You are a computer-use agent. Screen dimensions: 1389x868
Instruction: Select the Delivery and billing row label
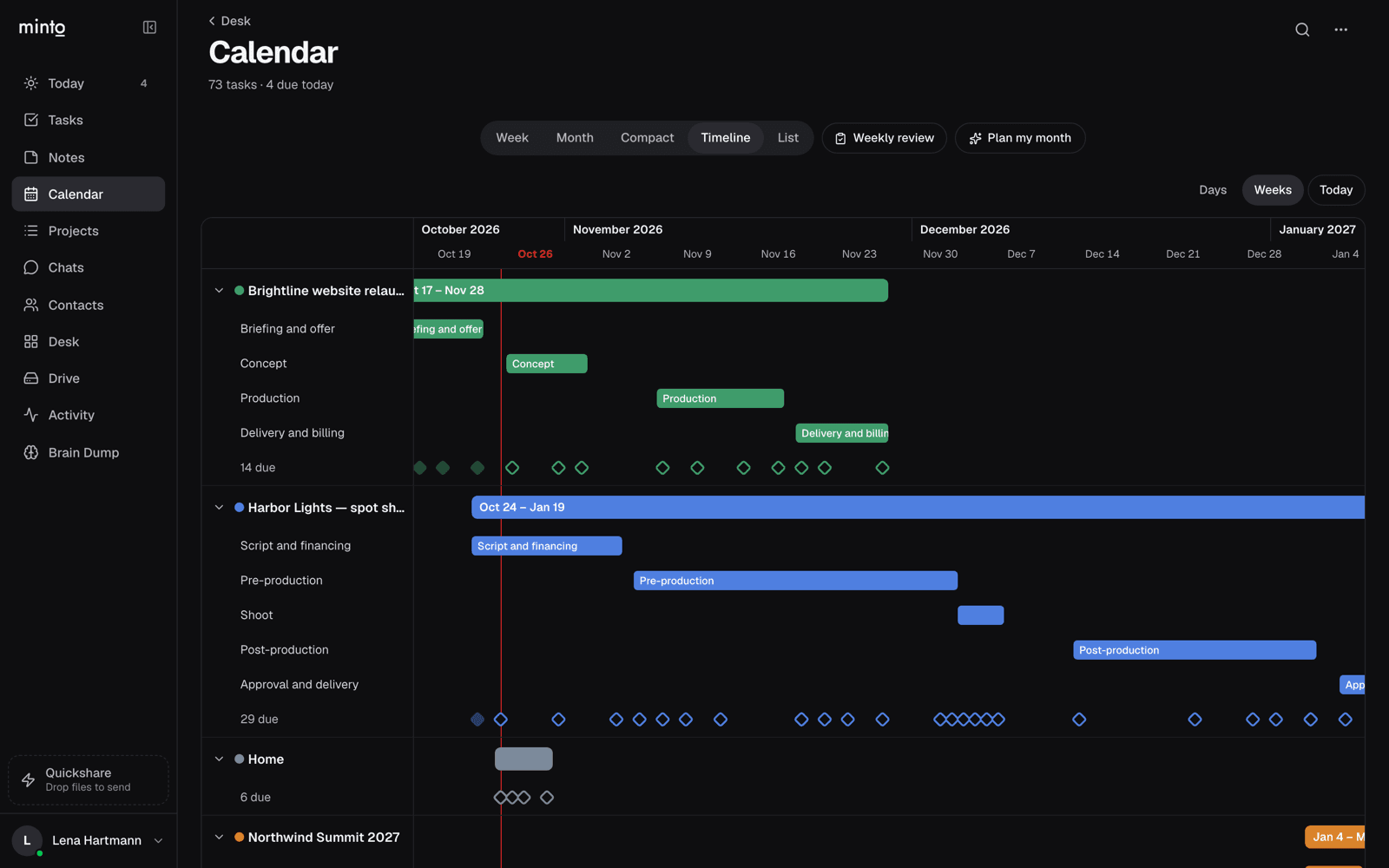[293, 433]
